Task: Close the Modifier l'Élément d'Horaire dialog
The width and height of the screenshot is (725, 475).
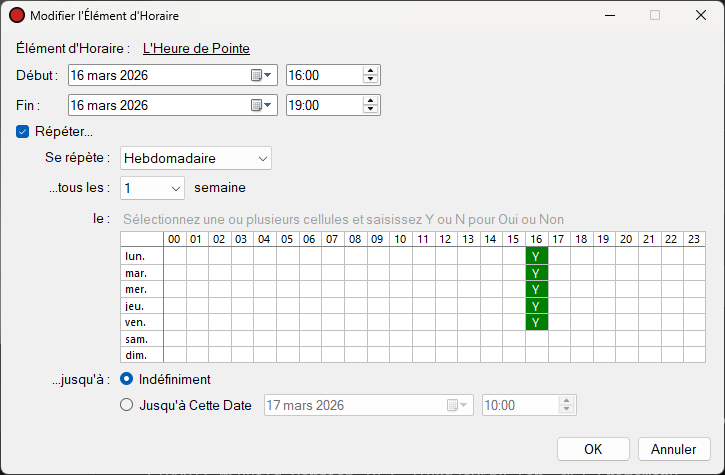Action: click(x=701, y=15)
